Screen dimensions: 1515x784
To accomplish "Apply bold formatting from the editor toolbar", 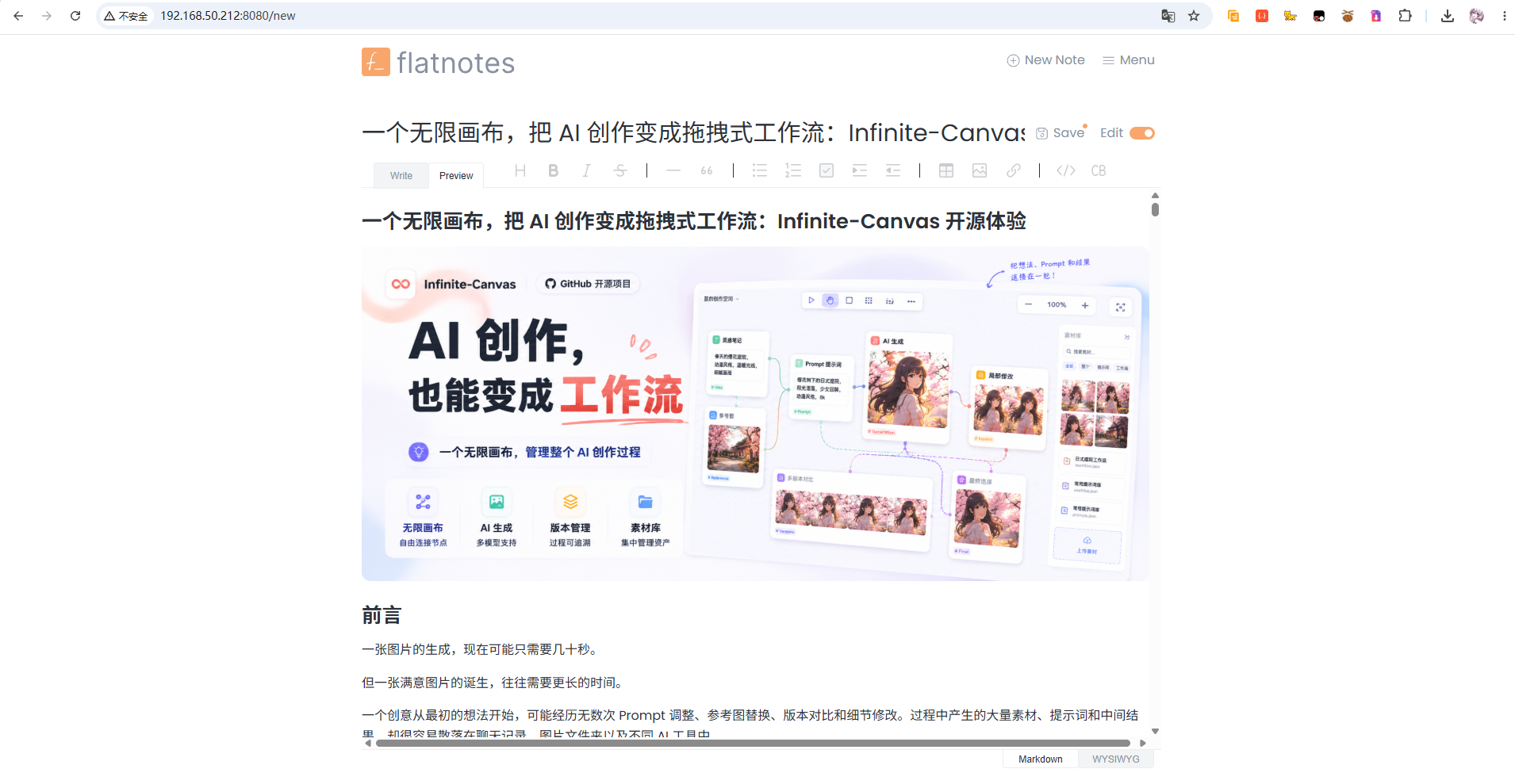I will pyautogui.click(x=554, y=170).
